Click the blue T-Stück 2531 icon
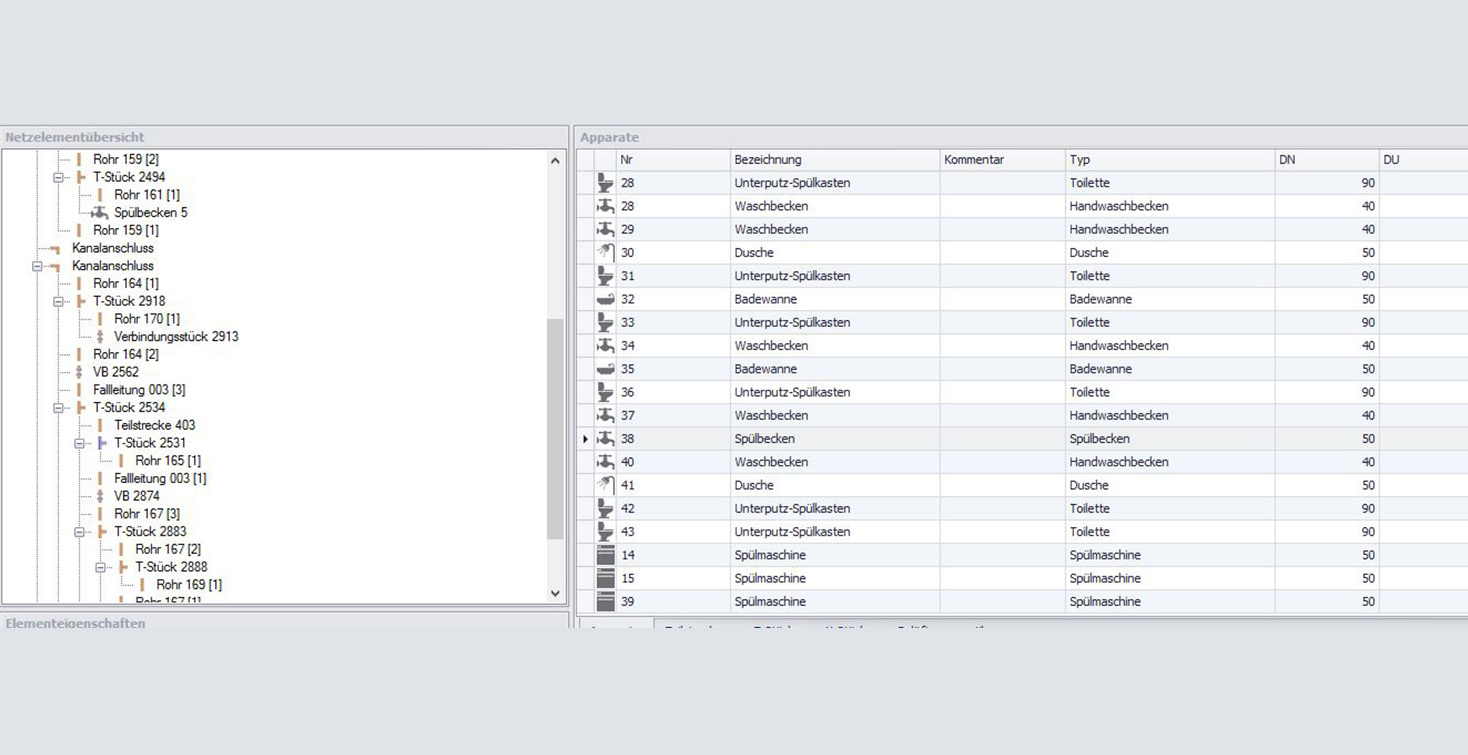 click(101, 443)
